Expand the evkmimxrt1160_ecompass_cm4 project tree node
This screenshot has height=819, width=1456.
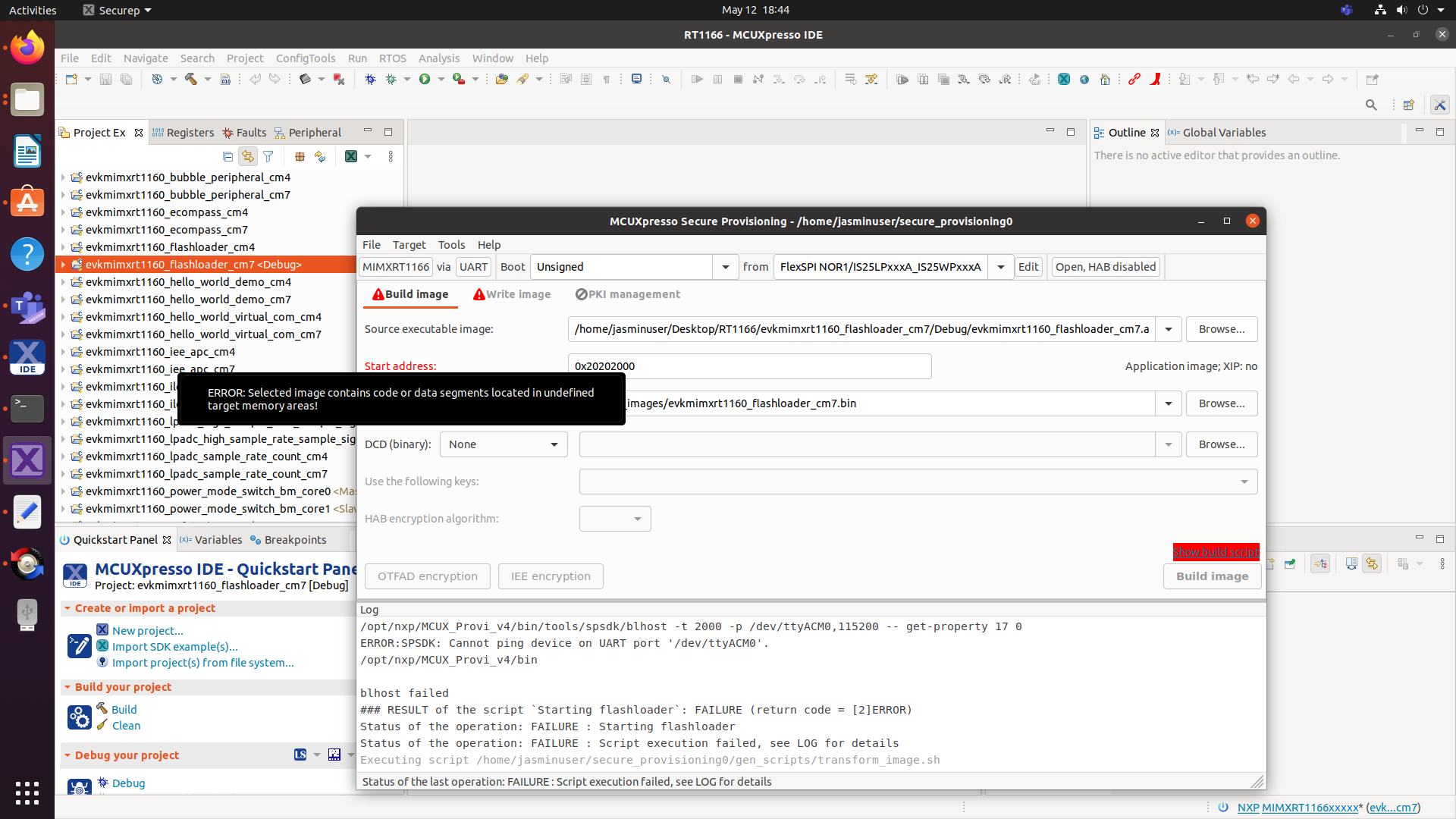click(63, 212)
